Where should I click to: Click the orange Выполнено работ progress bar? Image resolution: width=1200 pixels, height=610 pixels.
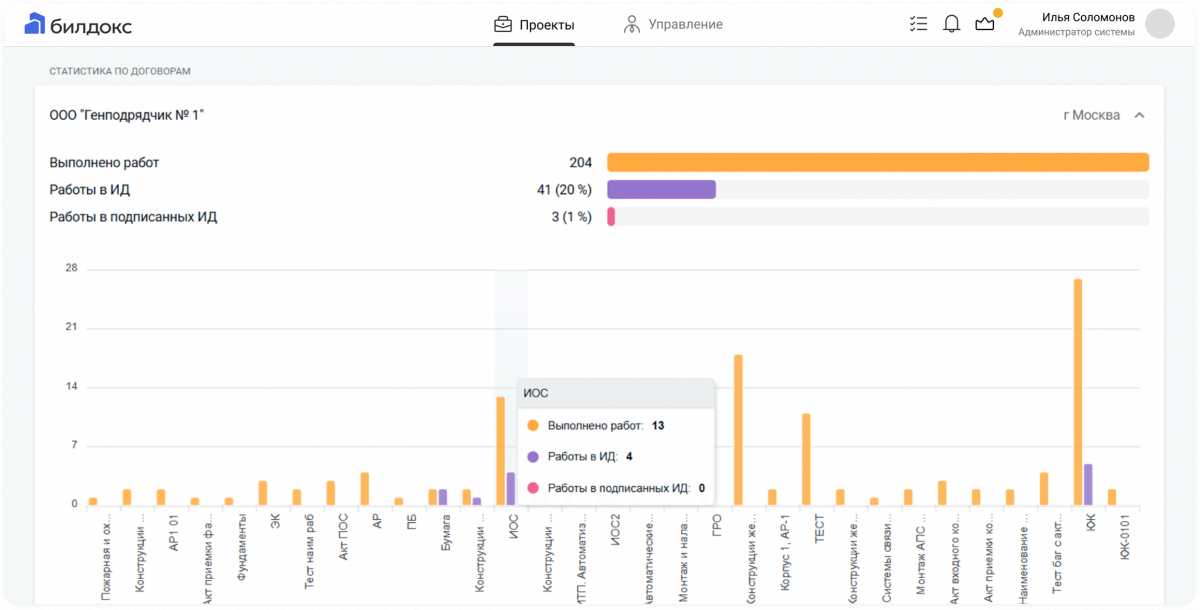pos(877,162)
